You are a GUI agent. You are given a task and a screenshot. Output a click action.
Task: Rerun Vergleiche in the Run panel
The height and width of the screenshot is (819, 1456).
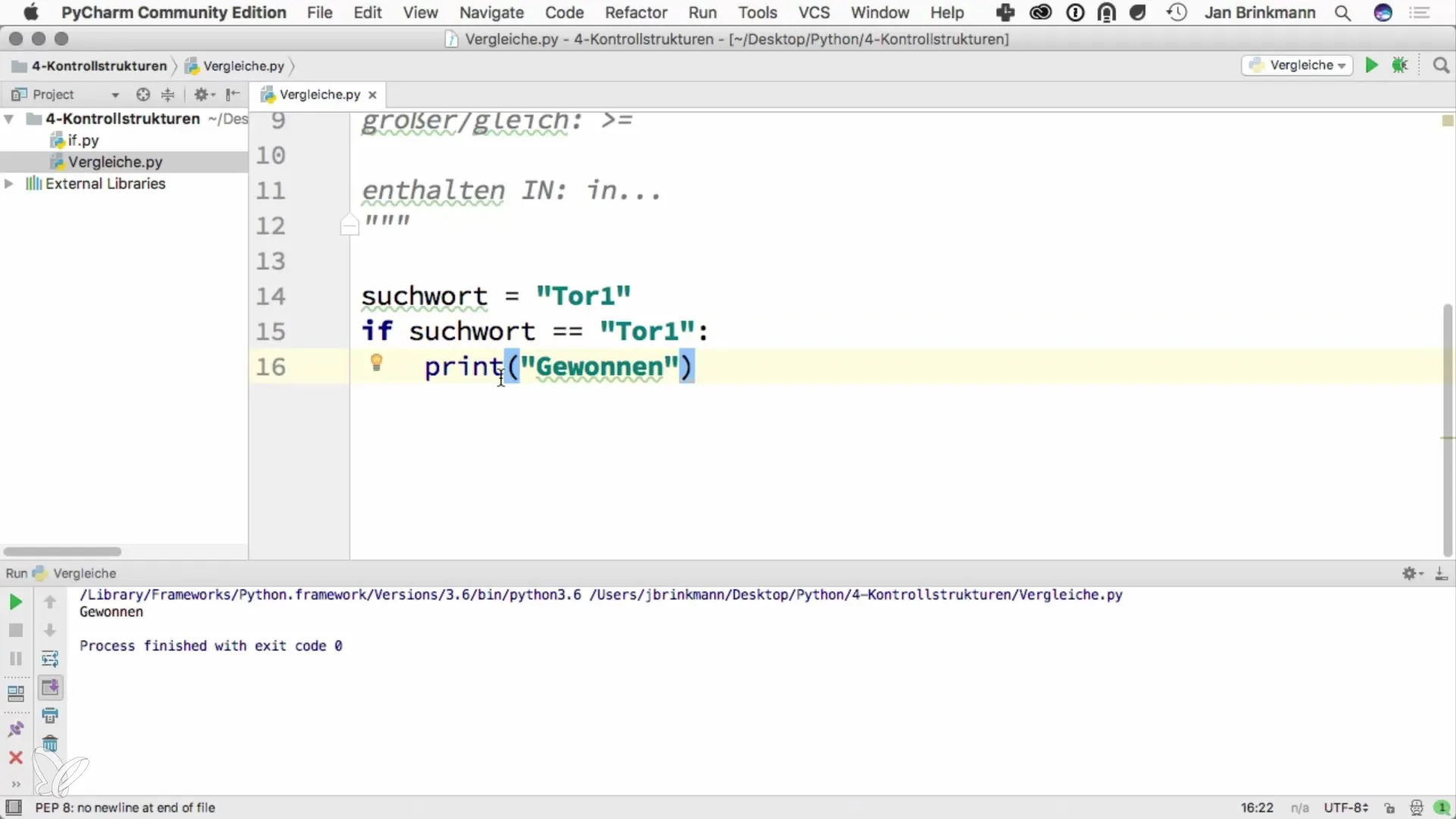tap(15, 602)
